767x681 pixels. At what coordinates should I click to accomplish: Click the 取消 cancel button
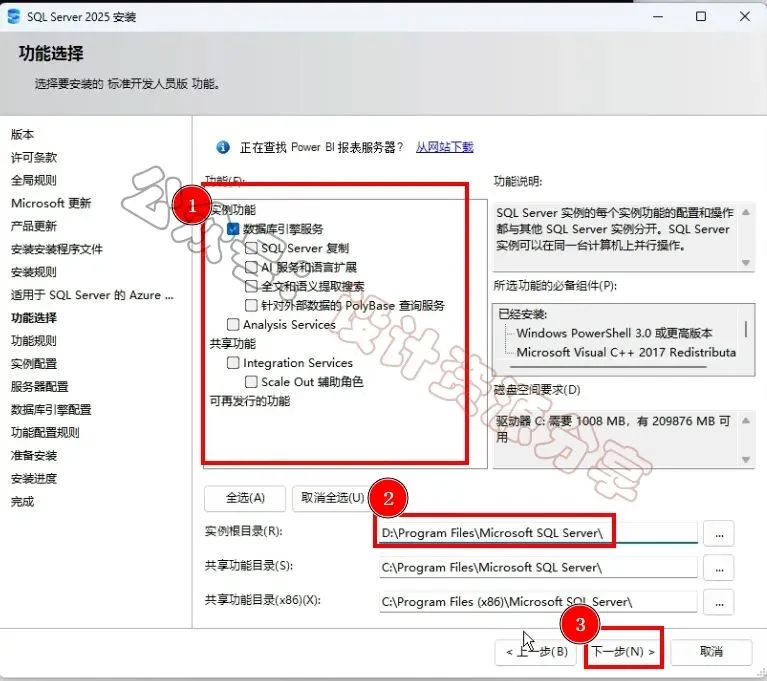click(x=711, y=652)
